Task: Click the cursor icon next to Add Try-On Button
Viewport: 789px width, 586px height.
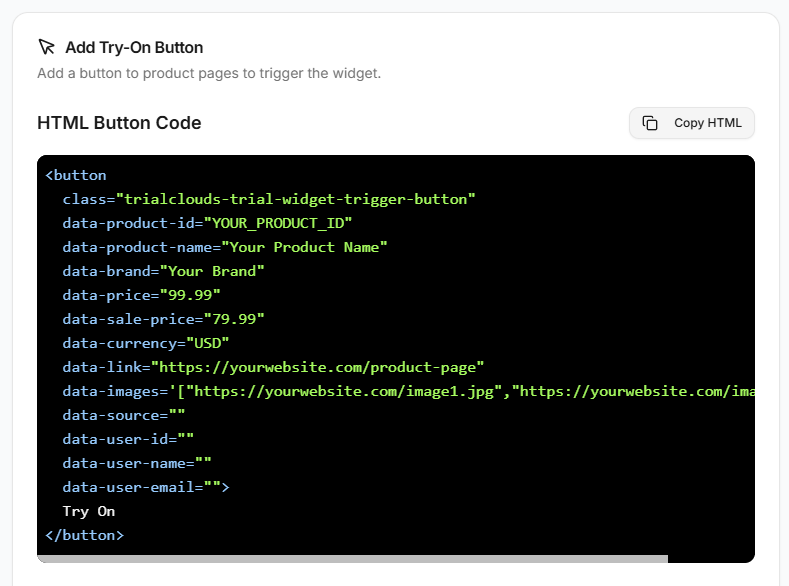Action: pos(46,47)
